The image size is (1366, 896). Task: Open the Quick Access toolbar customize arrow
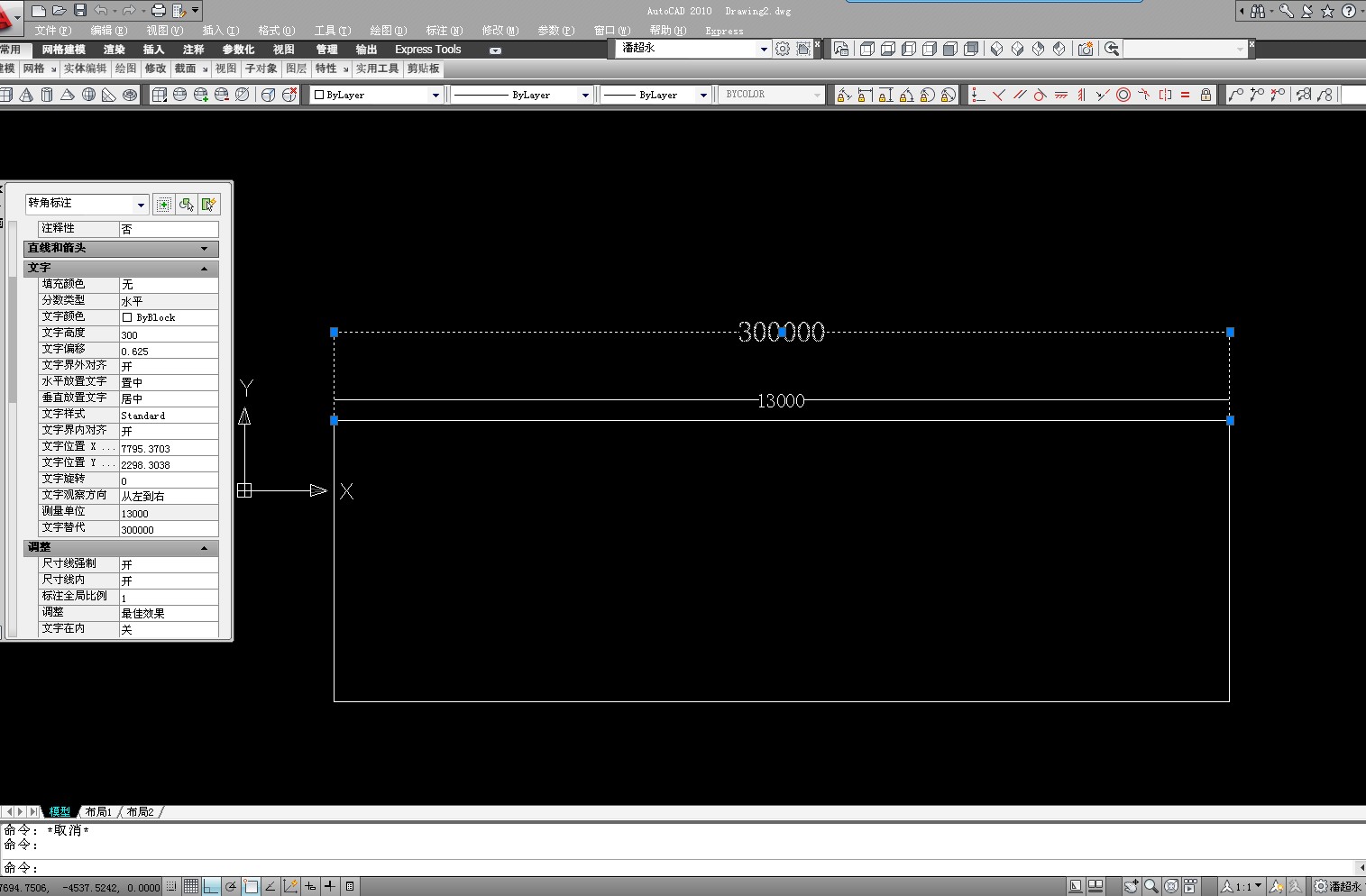click(196, 11)
